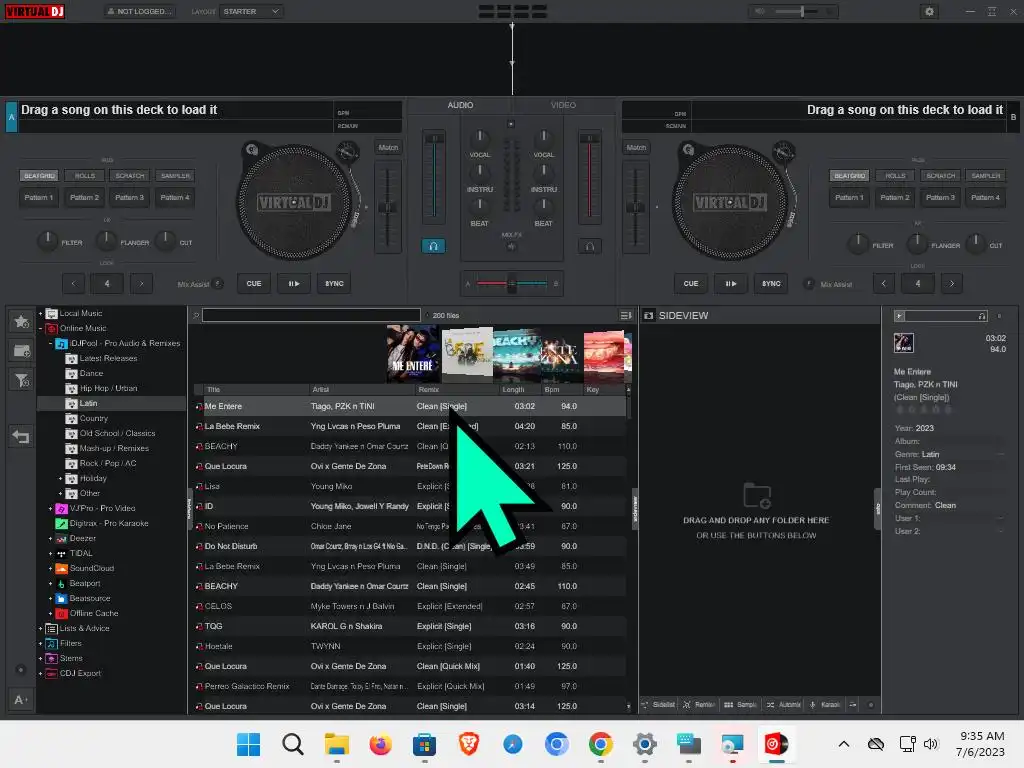Select the Me Entere album cover thumbnail
Viewport: 1024px width, 768px height.
[x=412, y=353]
